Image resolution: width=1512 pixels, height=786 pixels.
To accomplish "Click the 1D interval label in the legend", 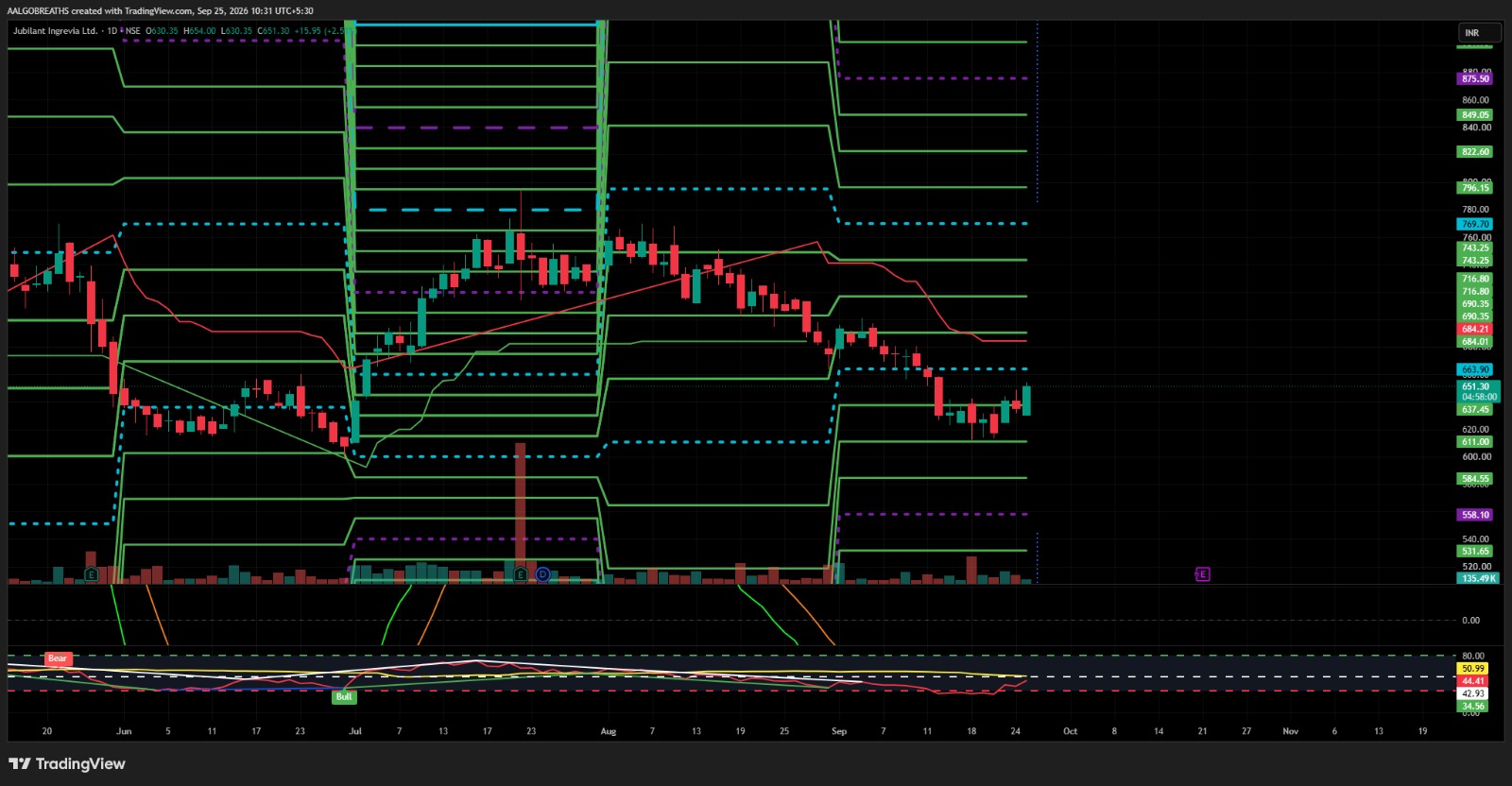I will click(112, 31).
